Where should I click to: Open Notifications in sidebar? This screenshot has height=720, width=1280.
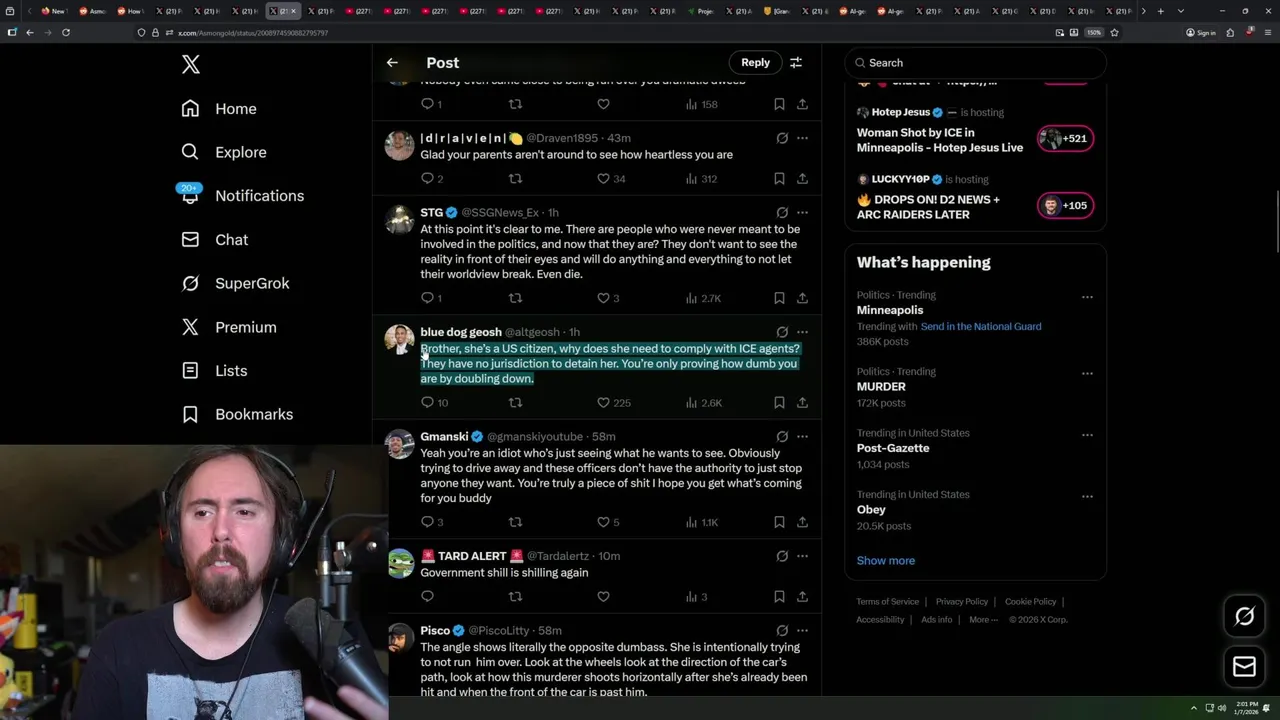[x=242, y=196]
